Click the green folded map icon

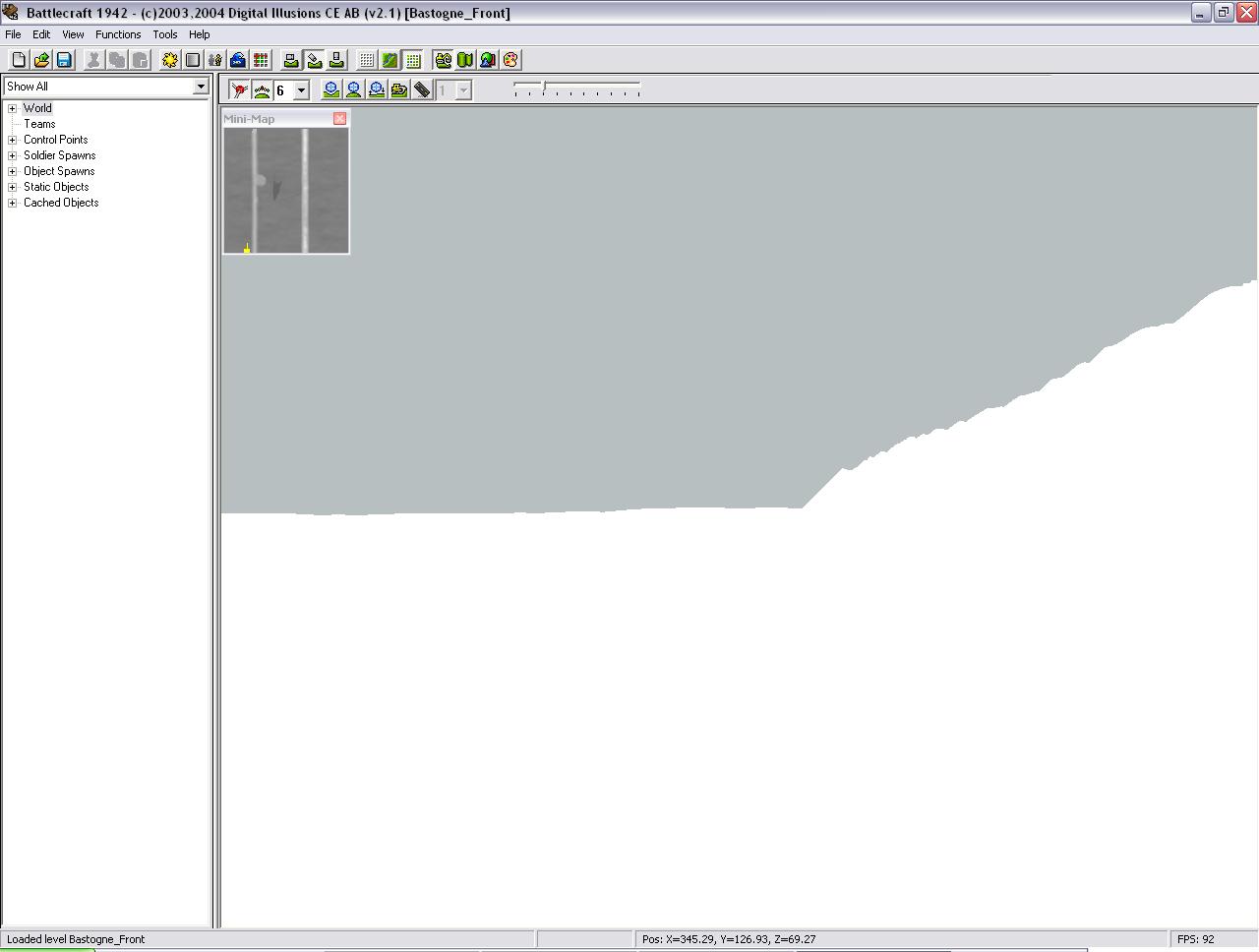point(465,60)
